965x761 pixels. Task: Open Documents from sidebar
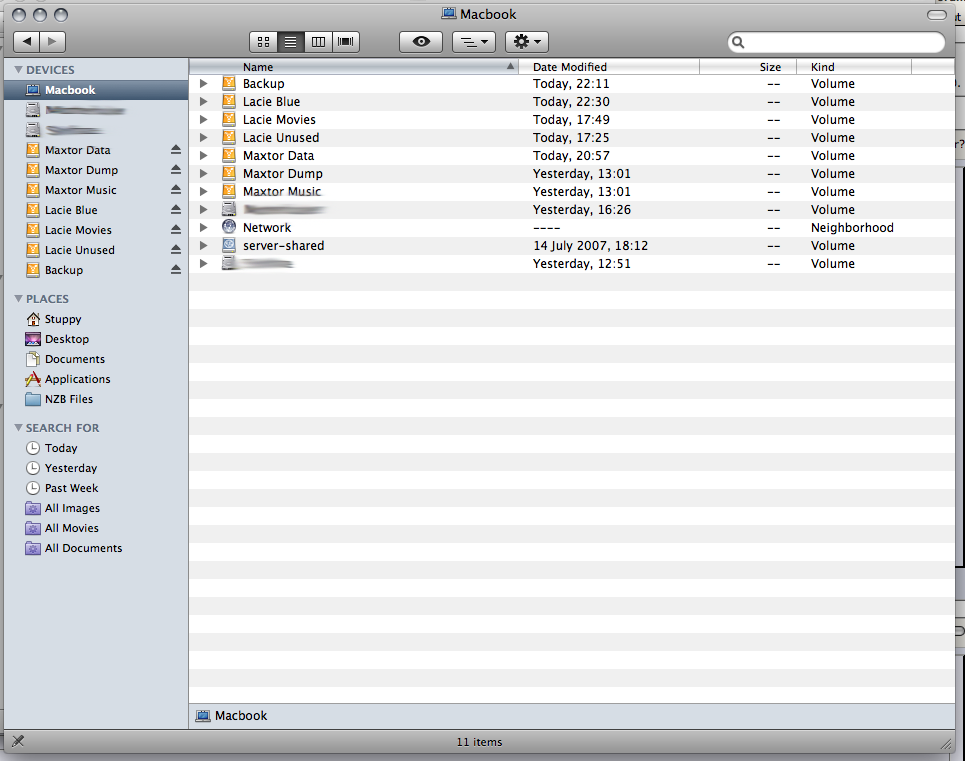tap(96, 359)
